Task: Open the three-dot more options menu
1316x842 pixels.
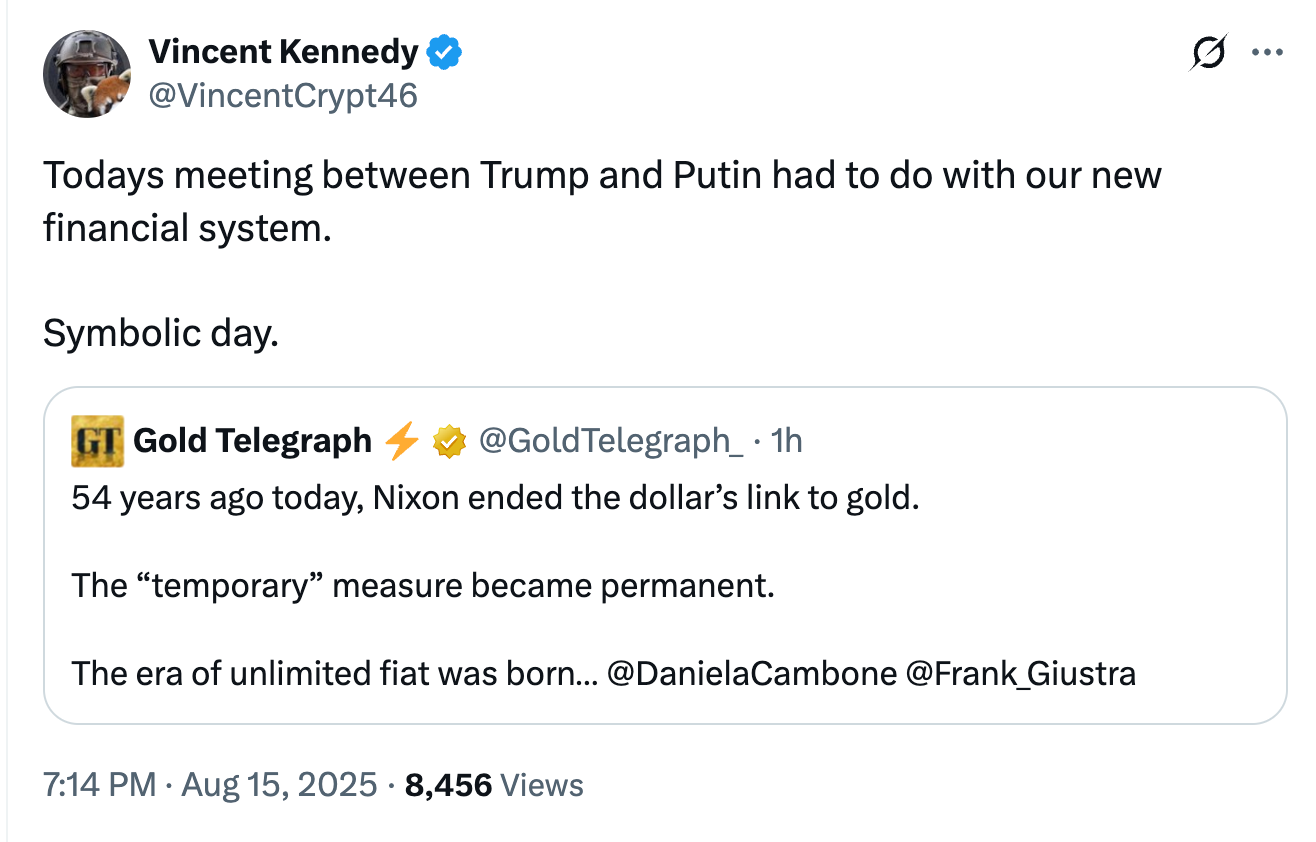Action: click(x=1267, y=52)
